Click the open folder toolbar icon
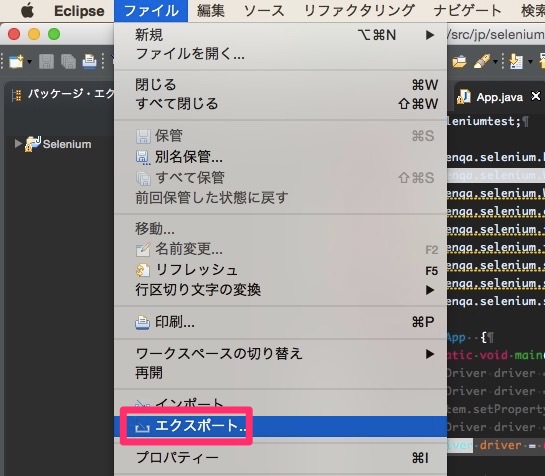 click(x=459, y=62)
